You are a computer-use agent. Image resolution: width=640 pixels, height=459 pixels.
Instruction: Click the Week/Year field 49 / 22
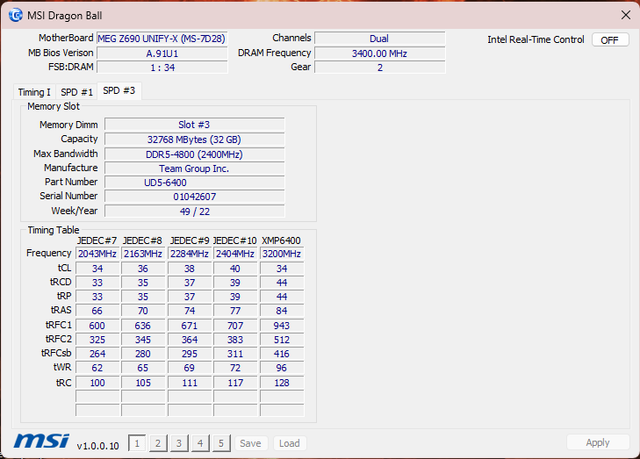[194, 211]
